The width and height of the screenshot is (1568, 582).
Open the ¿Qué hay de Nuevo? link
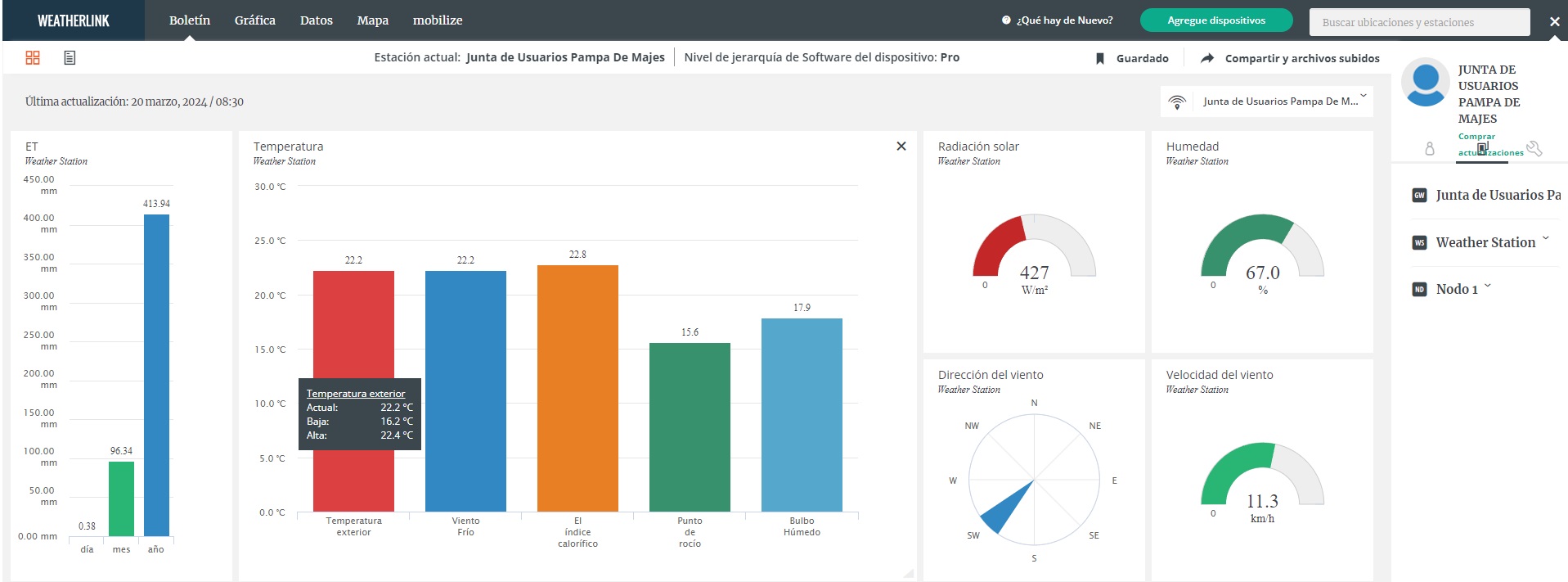click(1063, 20)
